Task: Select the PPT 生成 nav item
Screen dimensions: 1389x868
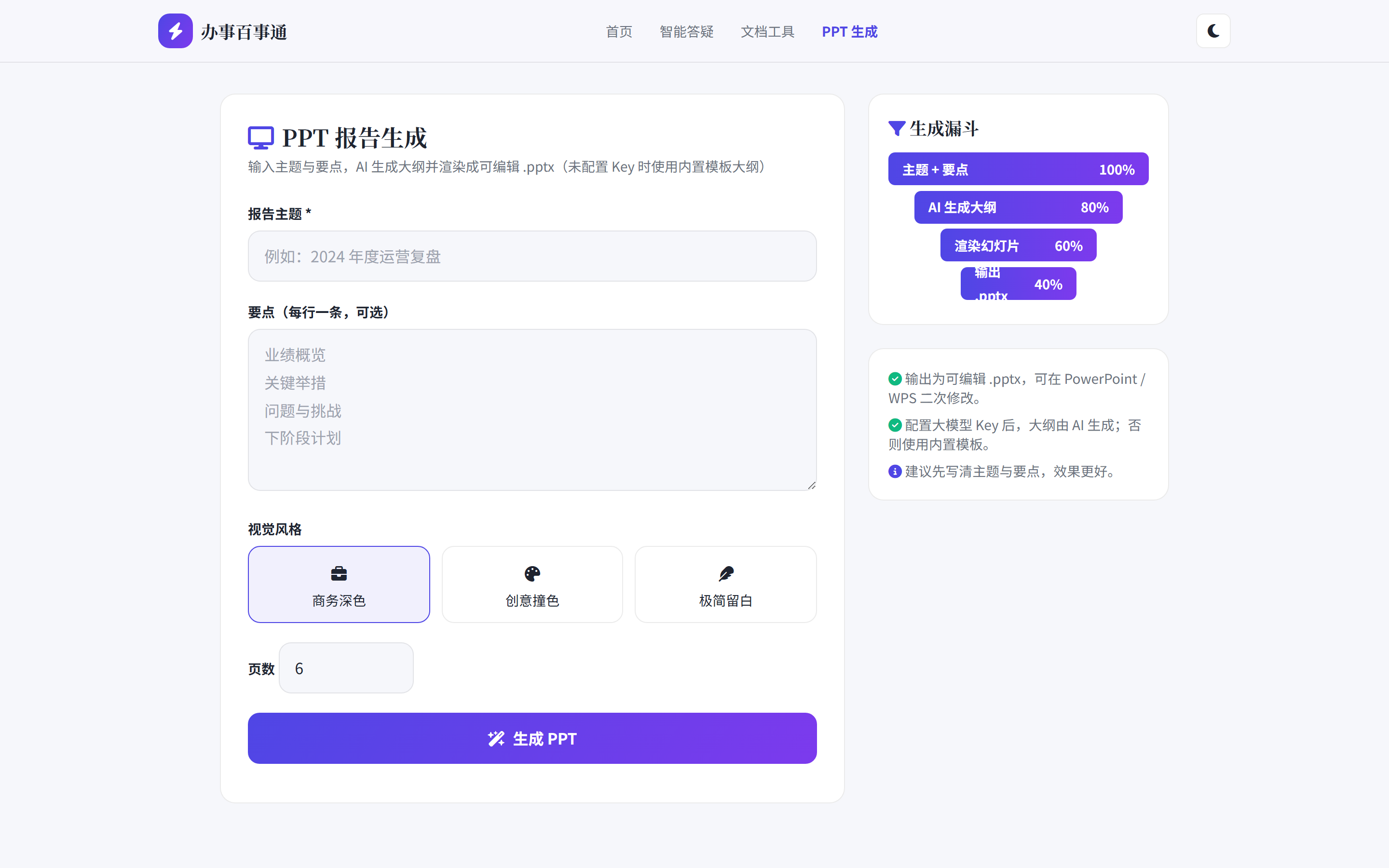Action: pyautogui.click(x=849, y=31)
